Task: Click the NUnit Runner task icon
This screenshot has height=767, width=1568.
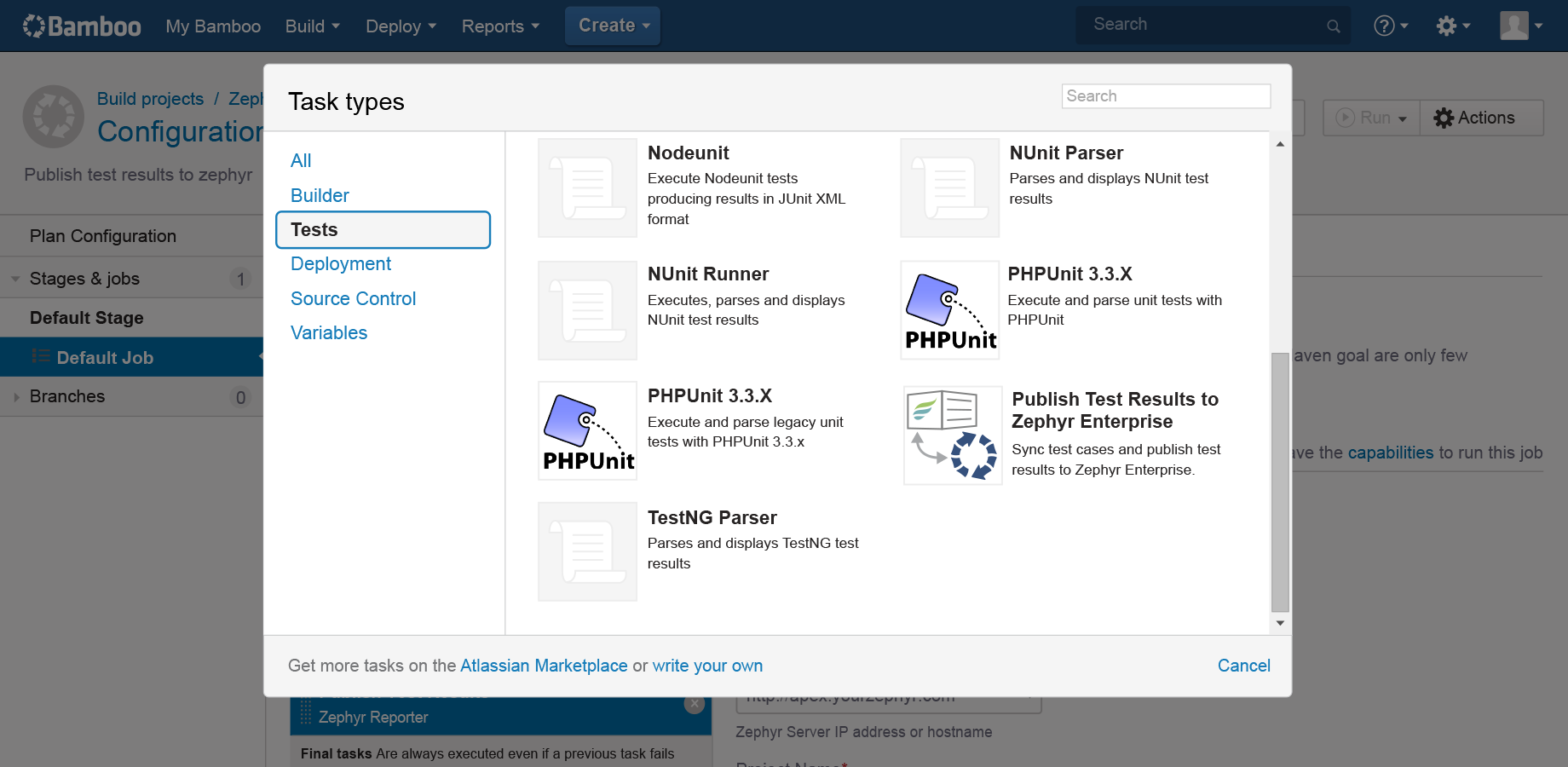Action: click(x=587, y=310)
